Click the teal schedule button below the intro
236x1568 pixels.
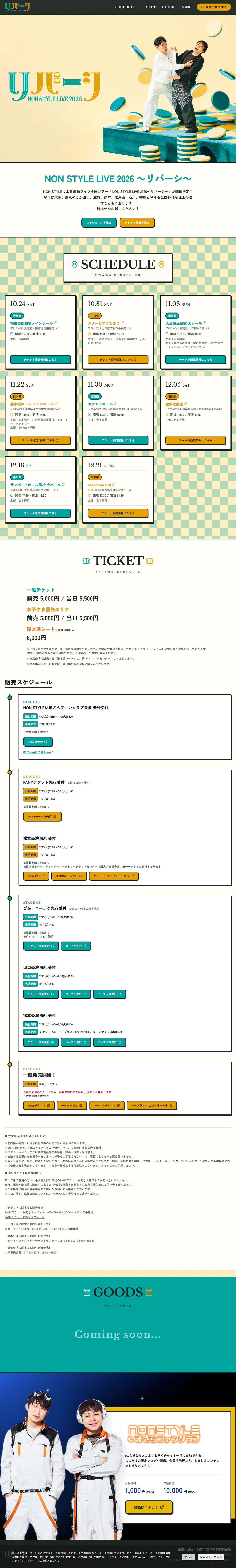point(99,223)
